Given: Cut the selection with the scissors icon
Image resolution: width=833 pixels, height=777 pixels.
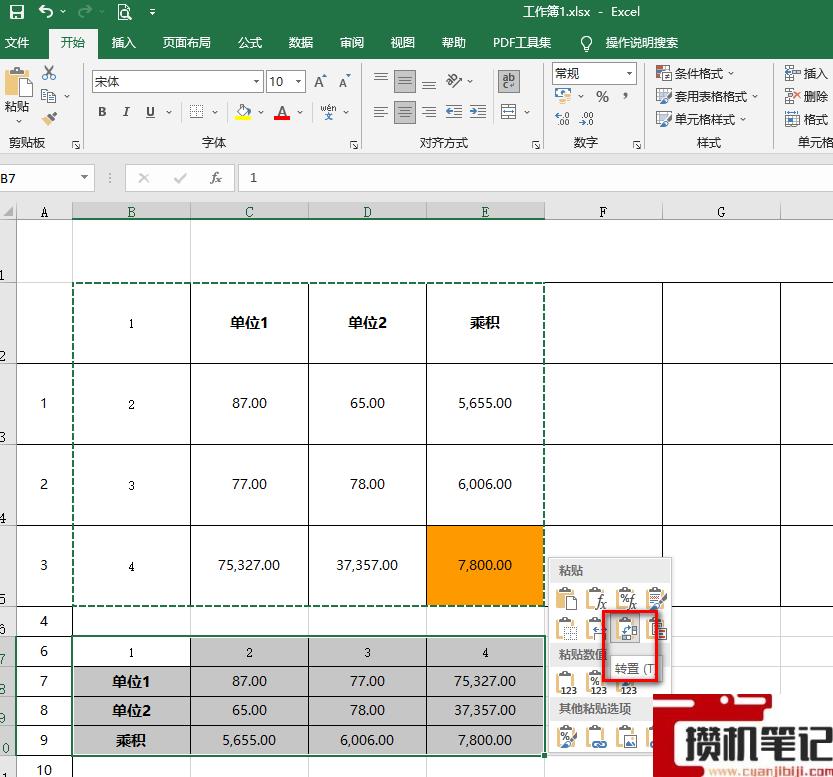Looking at the screenshot, I should tap(49, 73).
